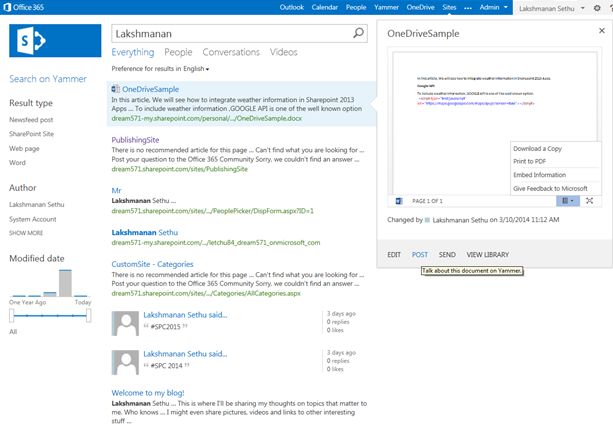This screenshot has height=424, width=613.
Task: Open the SharePoint logo tile
Action: pos(55,41)
